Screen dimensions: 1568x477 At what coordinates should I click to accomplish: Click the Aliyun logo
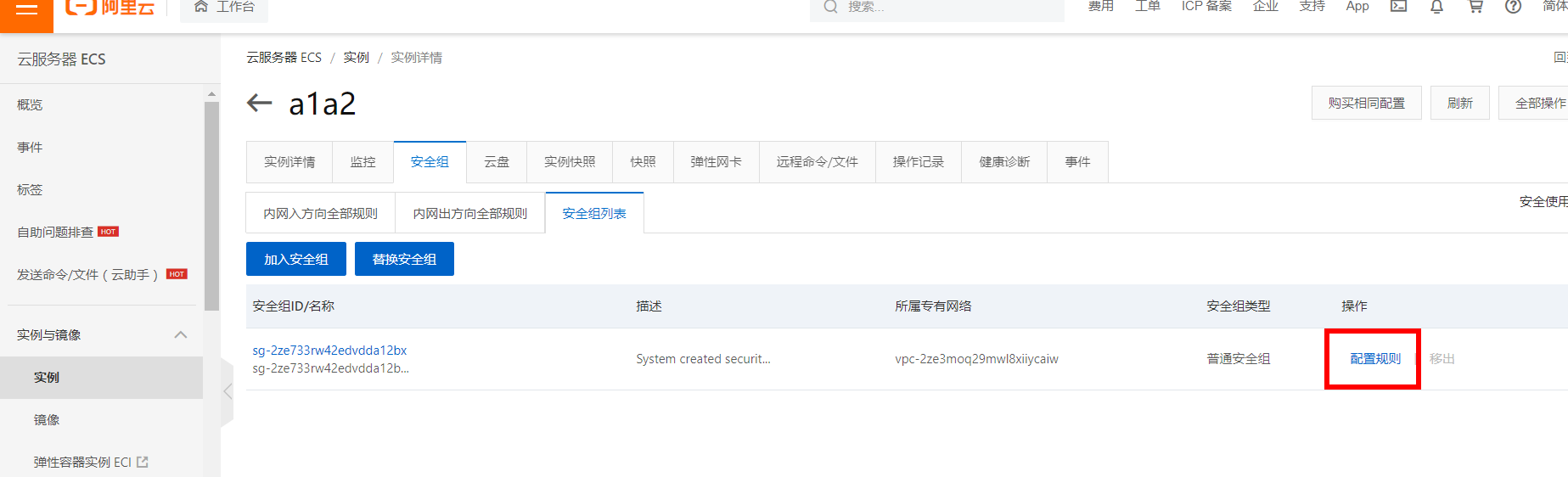point(110,8)
